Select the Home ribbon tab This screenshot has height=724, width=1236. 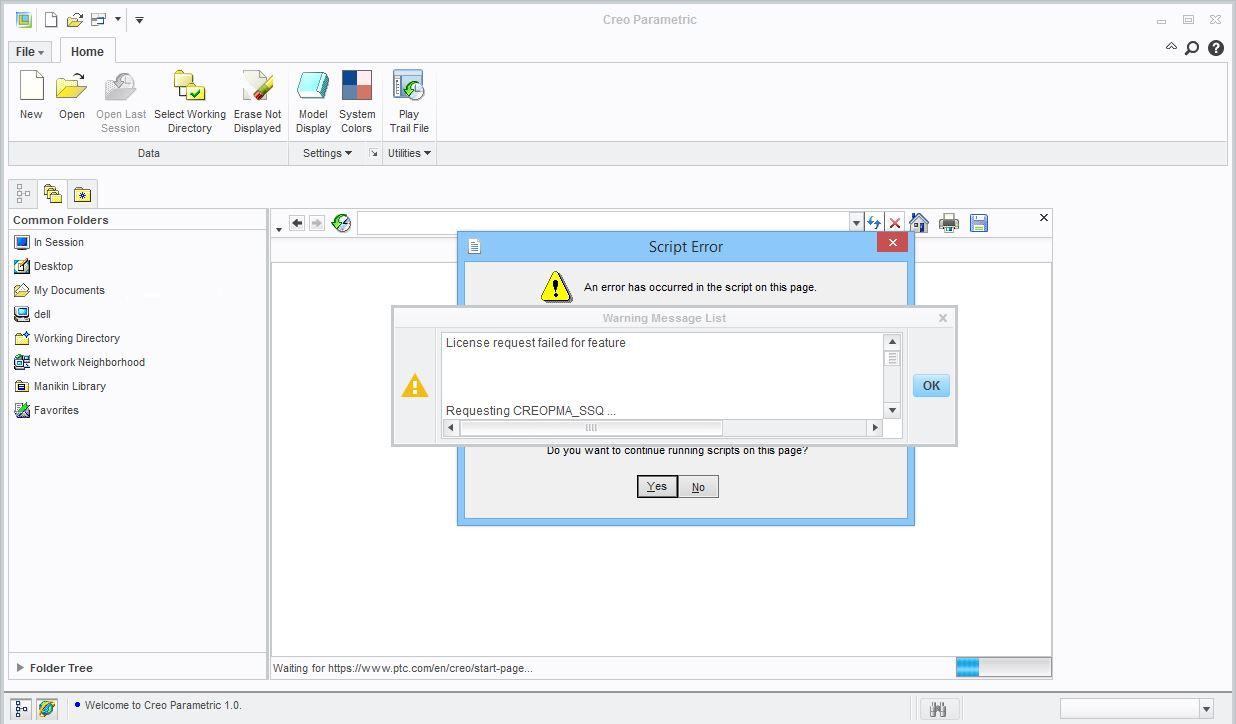pyautogui.click(x=87, y=51)
